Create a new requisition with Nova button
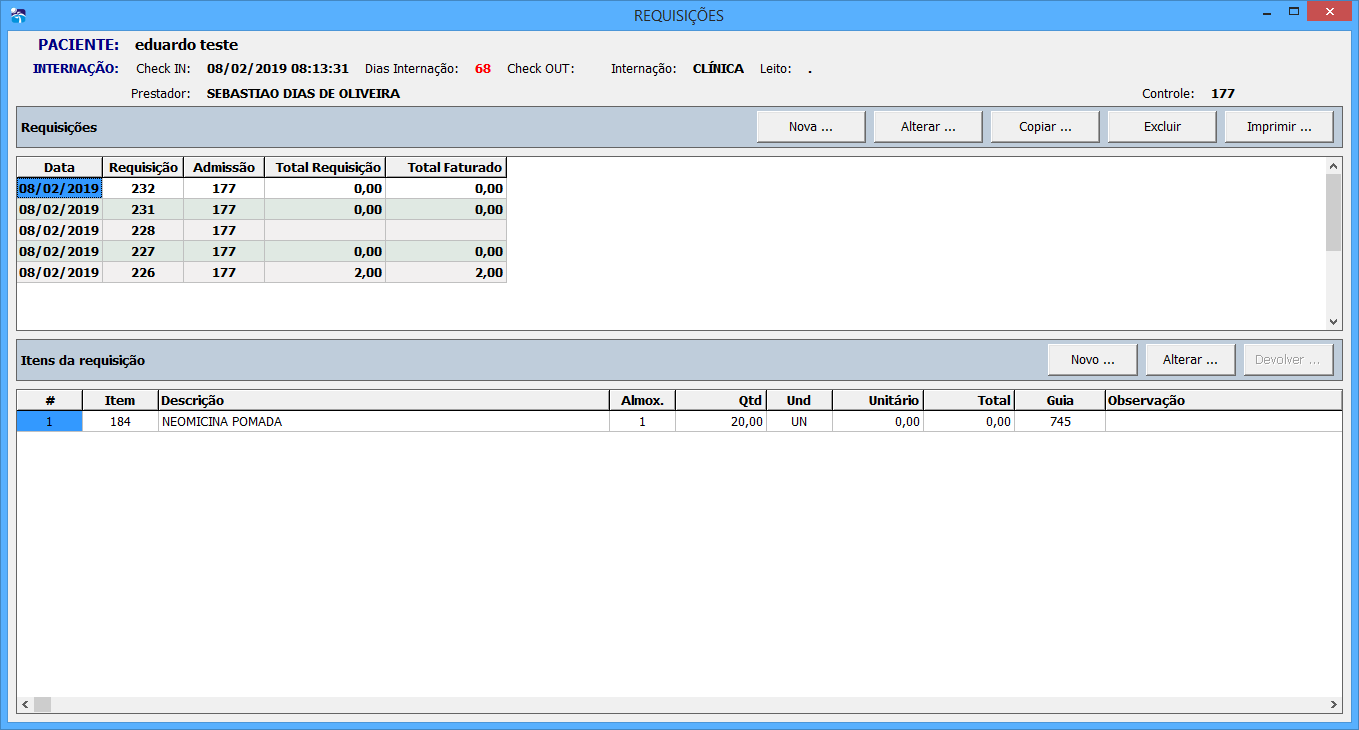This screenshot has height=730, width=1359. click(x=811, y=127)
